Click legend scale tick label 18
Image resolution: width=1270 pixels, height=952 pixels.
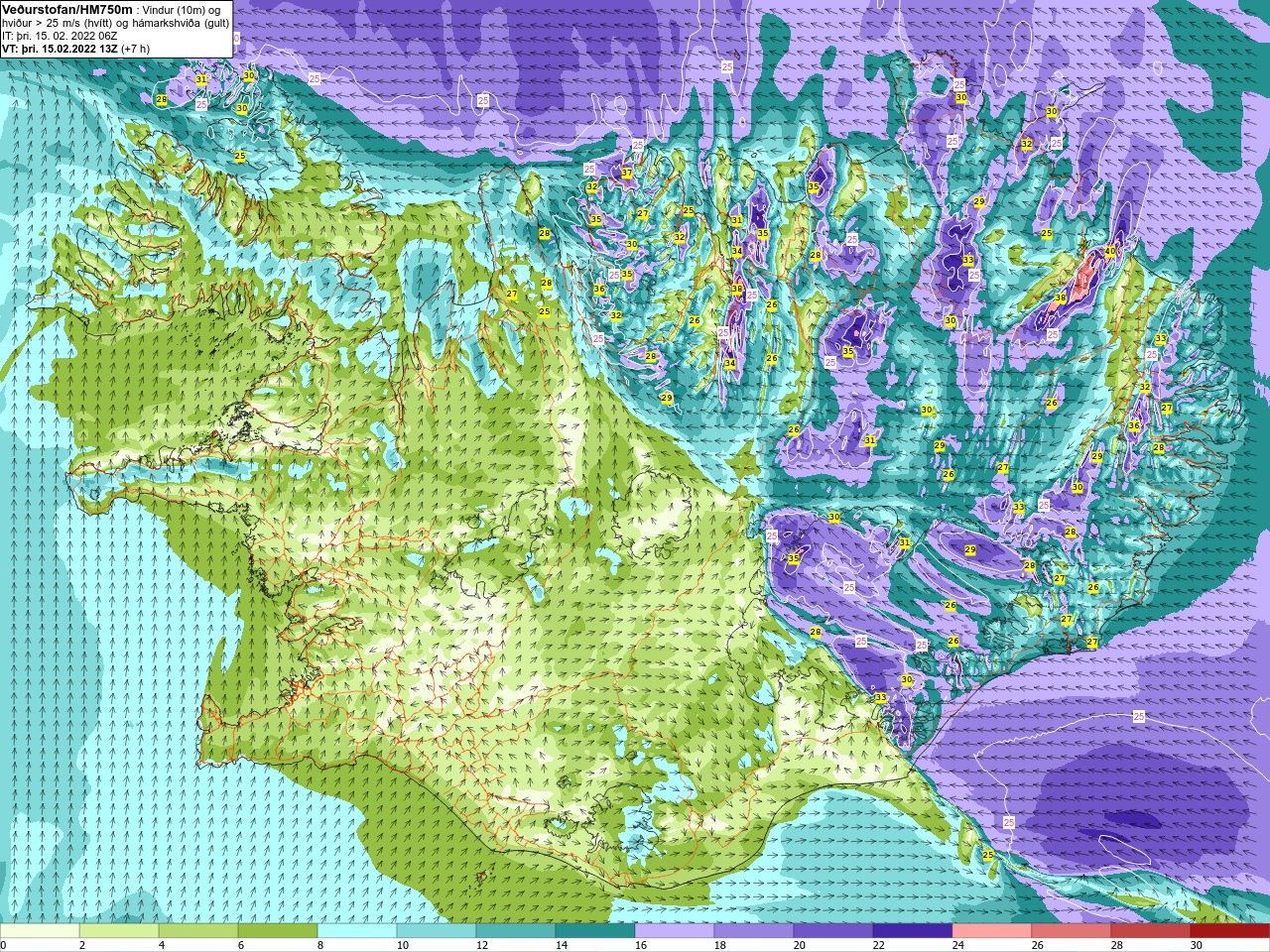pos(720,945)
